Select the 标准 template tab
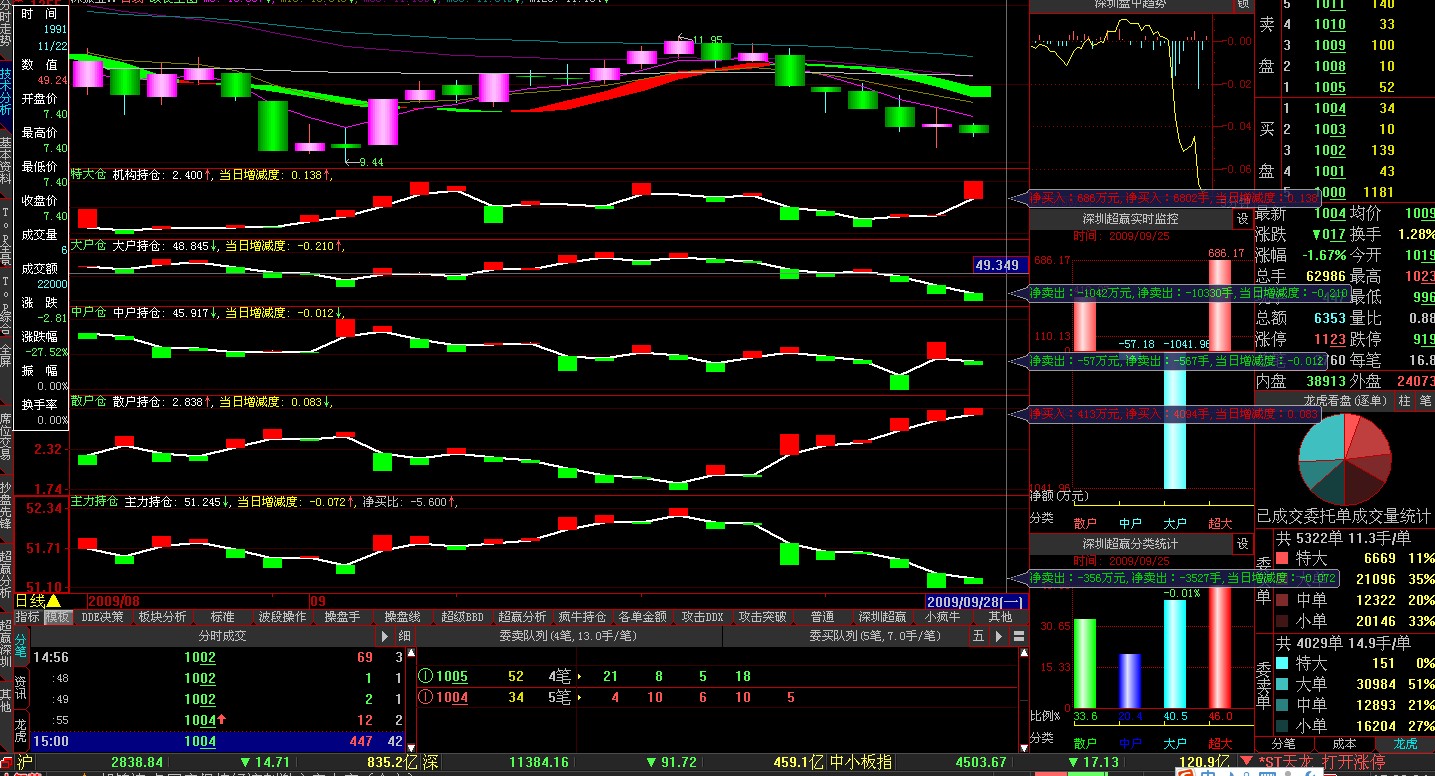1435x776 pixels. point(222,617)
